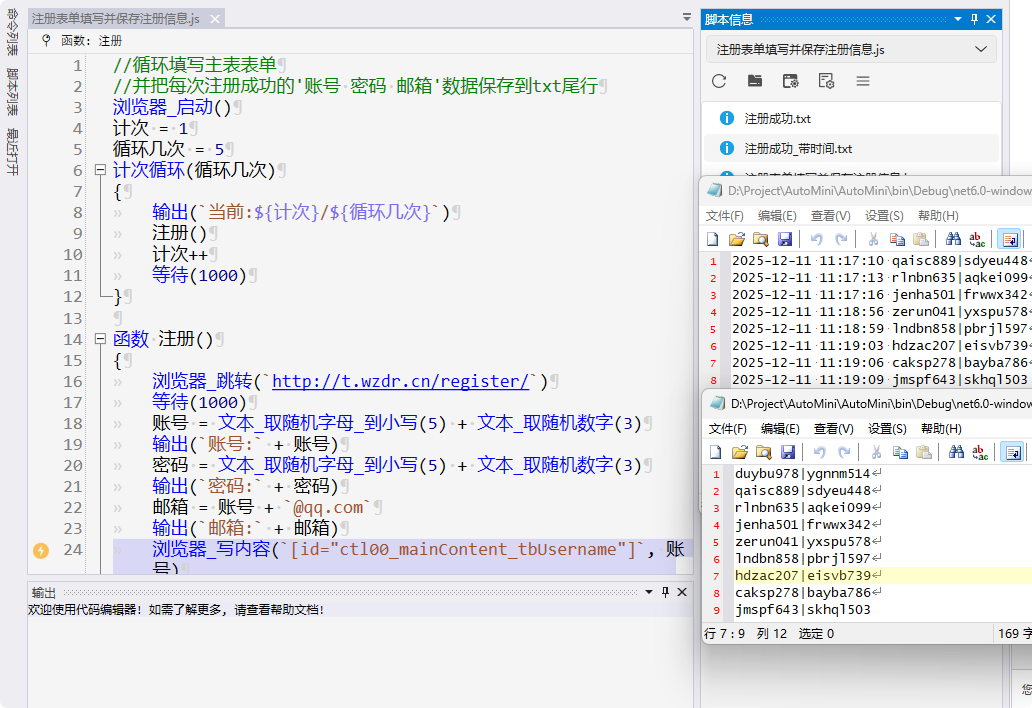Click the refresh icon in the script info panel
Viewport: 1032px width, 708px height.
719,81
